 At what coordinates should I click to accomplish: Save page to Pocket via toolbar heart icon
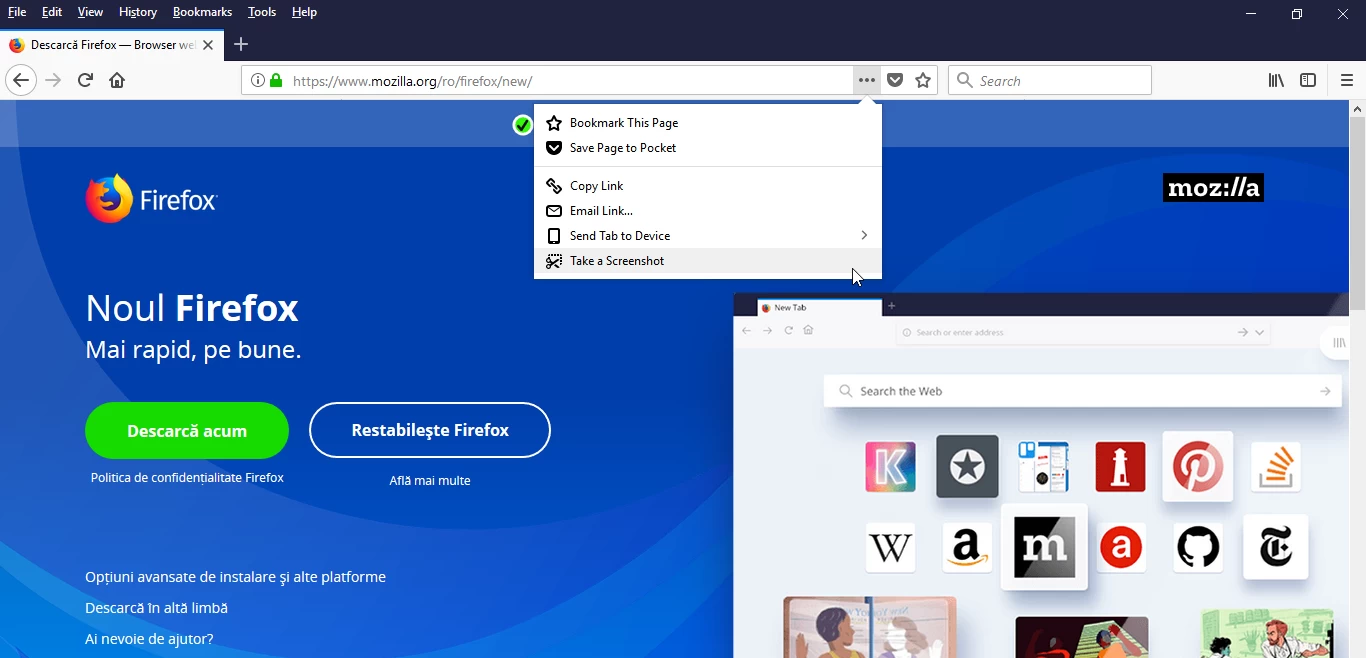point(895,80)
